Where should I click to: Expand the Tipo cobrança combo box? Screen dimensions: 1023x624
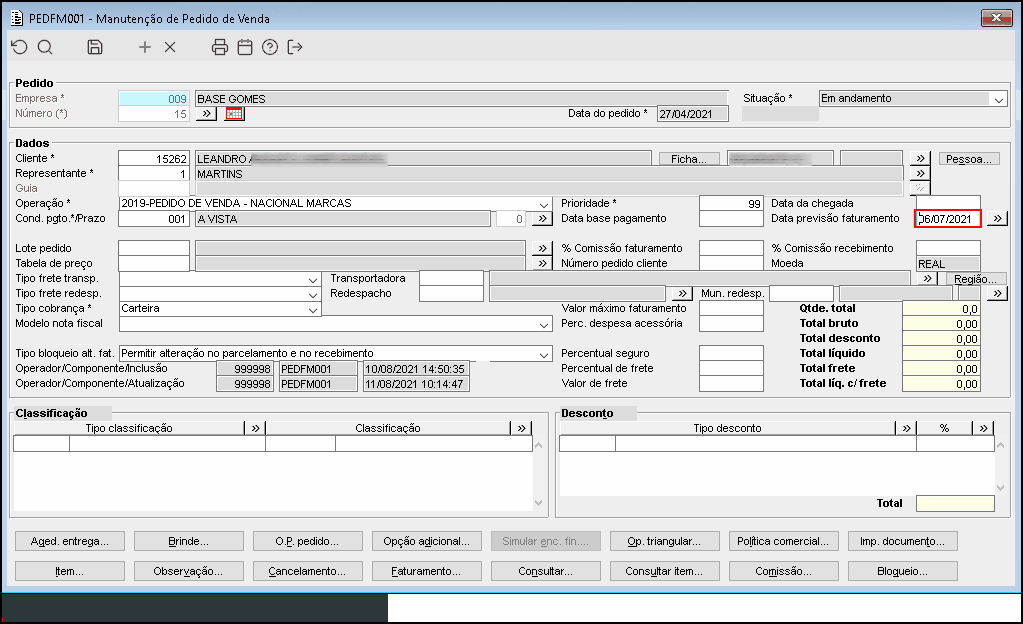coord(313,309)
